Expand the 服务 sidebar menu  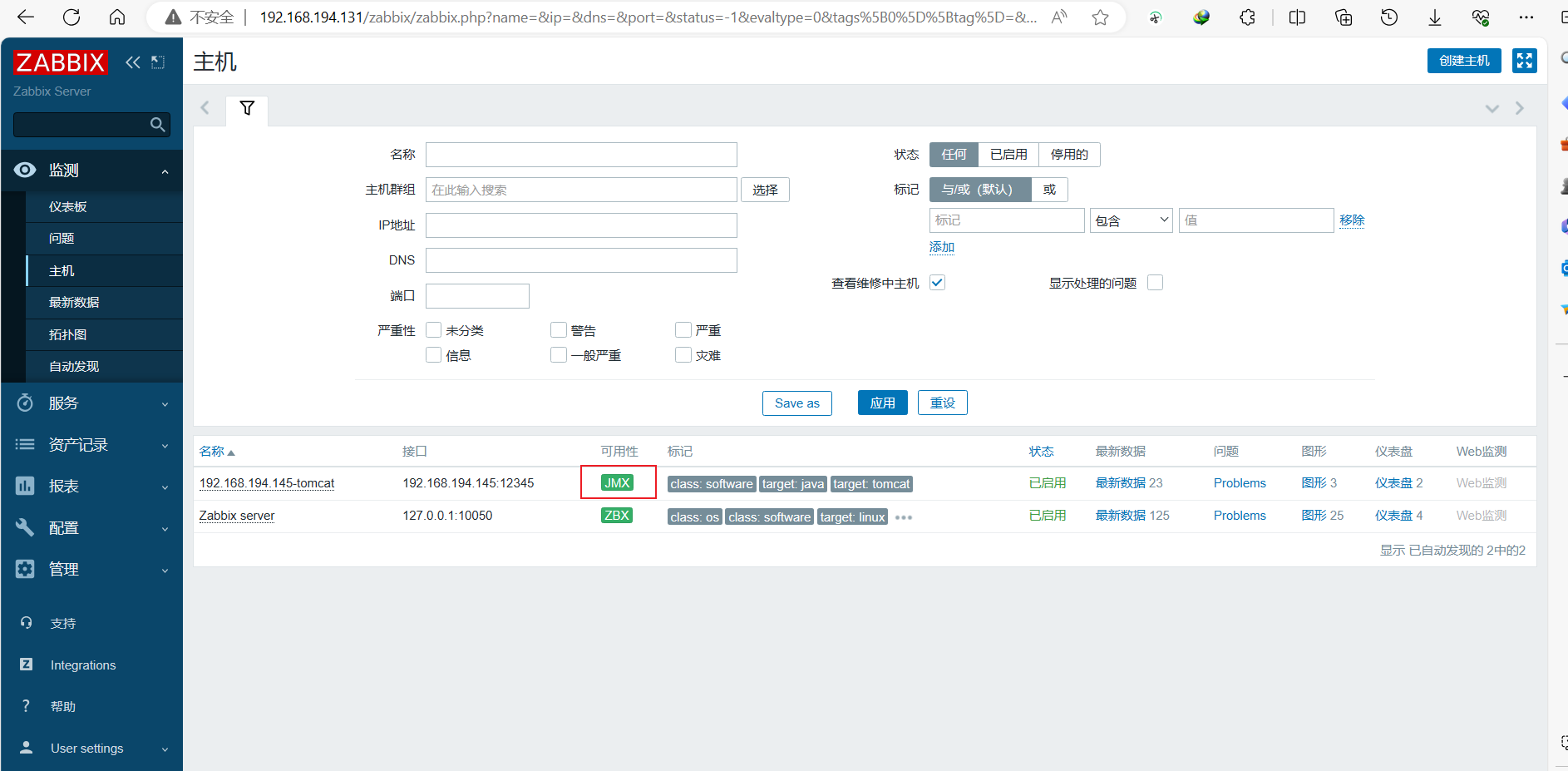[x=91, y=403]
